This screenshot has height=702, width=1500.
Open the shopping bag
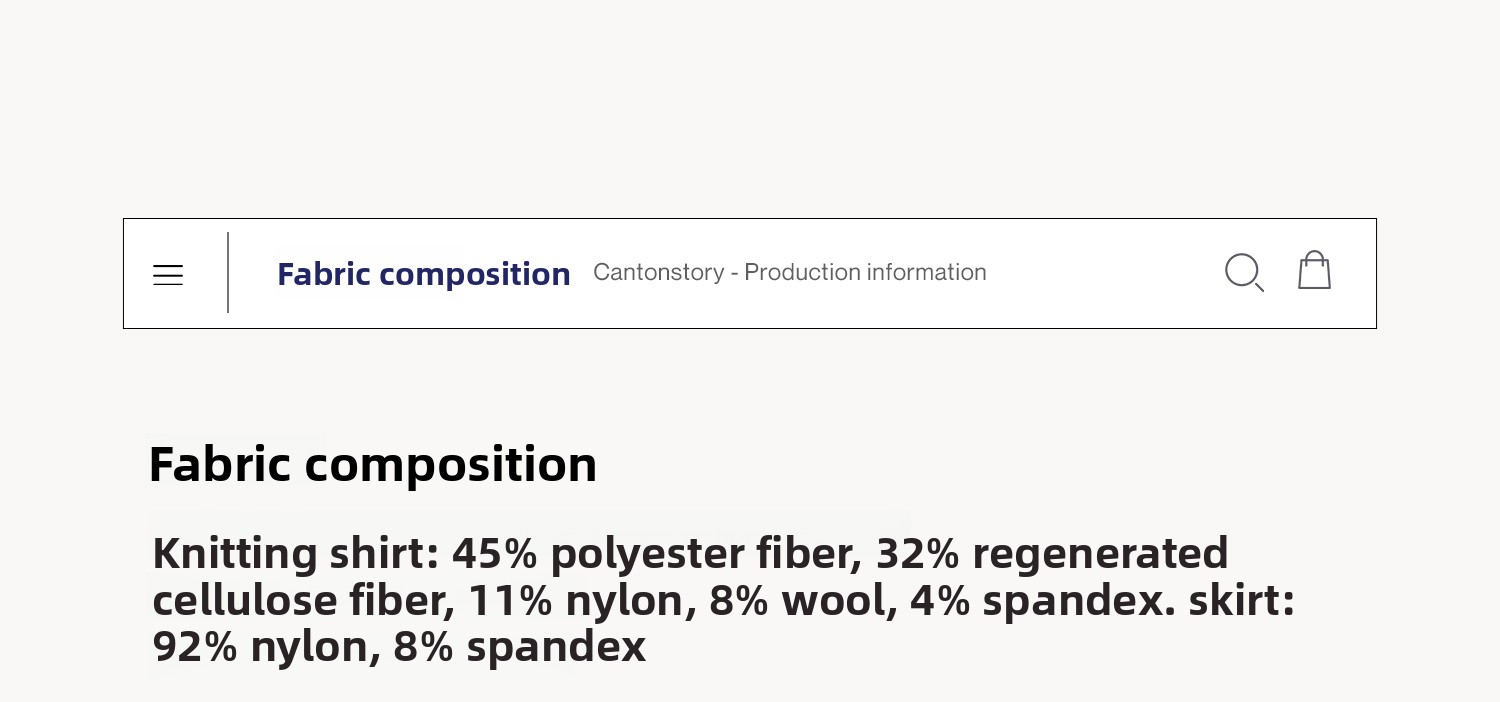(x=1314, y=271)
